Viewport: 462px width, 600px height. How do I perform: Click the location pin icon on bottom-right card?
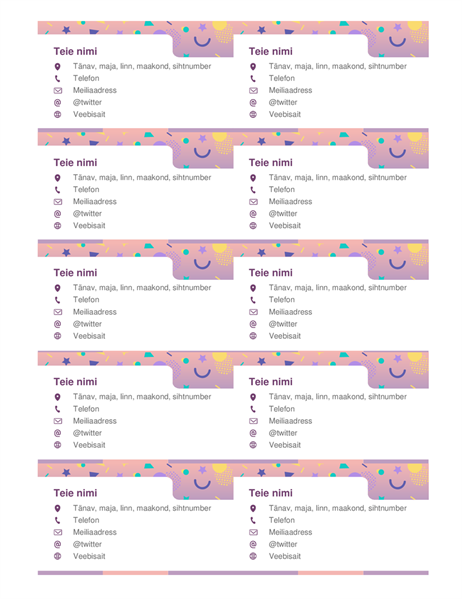coord(253,509)
